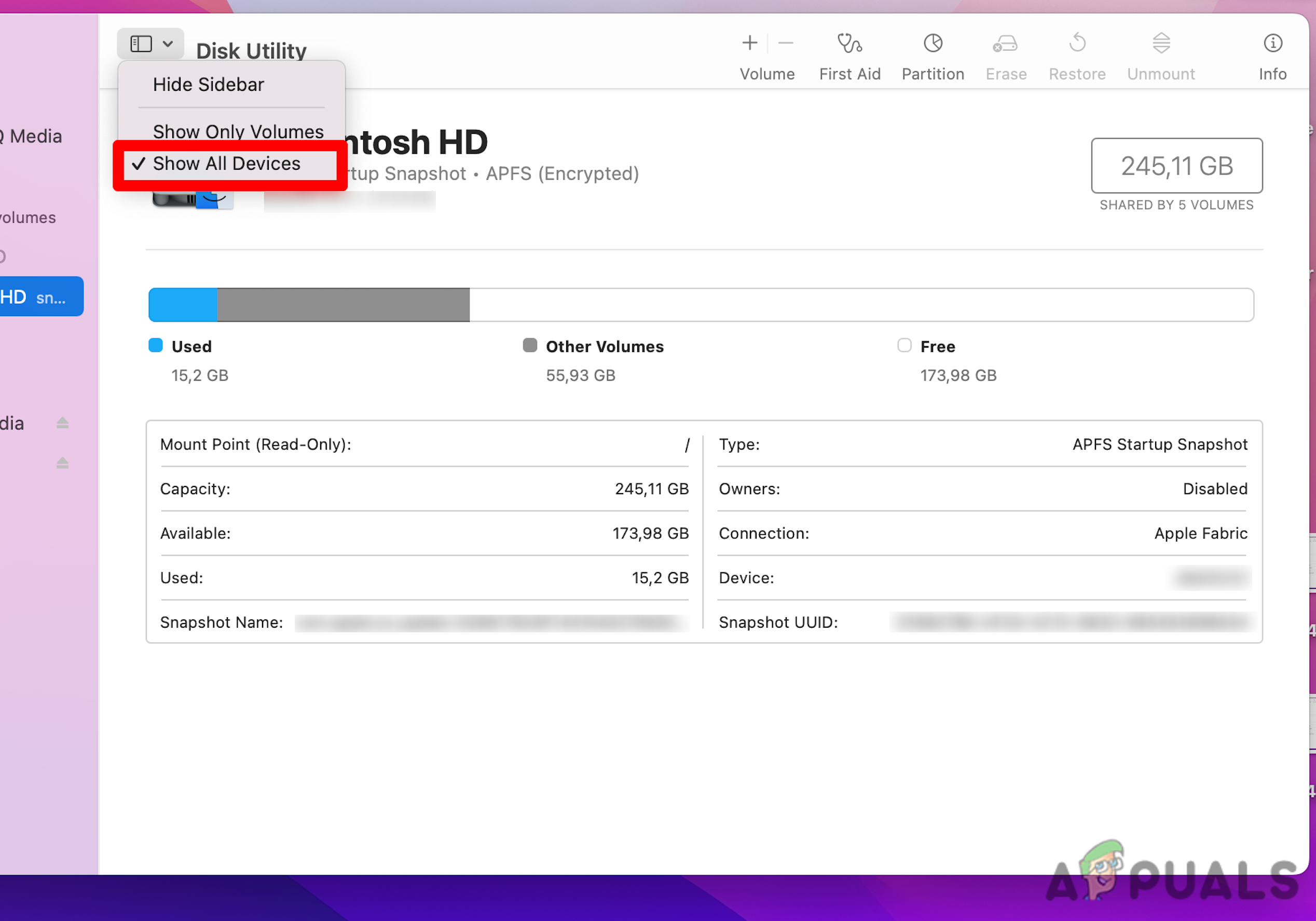Viewport: 1316px width, 921px height.
Task: Remove a volume with the minus icon
Action: coord(785,43)
